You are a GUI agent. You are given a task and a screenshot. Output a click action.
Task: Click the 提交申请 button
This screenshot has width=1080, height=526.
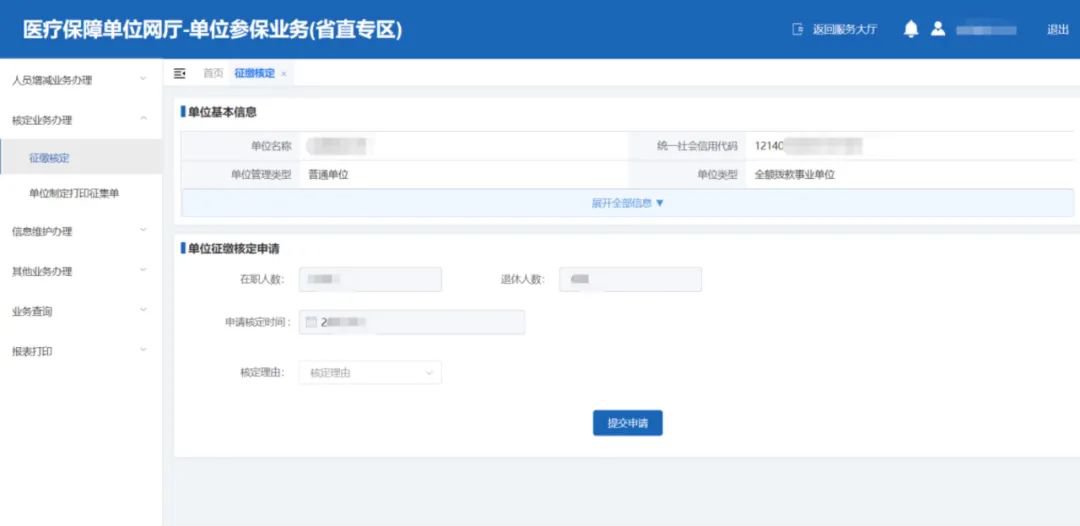(627, 423)
